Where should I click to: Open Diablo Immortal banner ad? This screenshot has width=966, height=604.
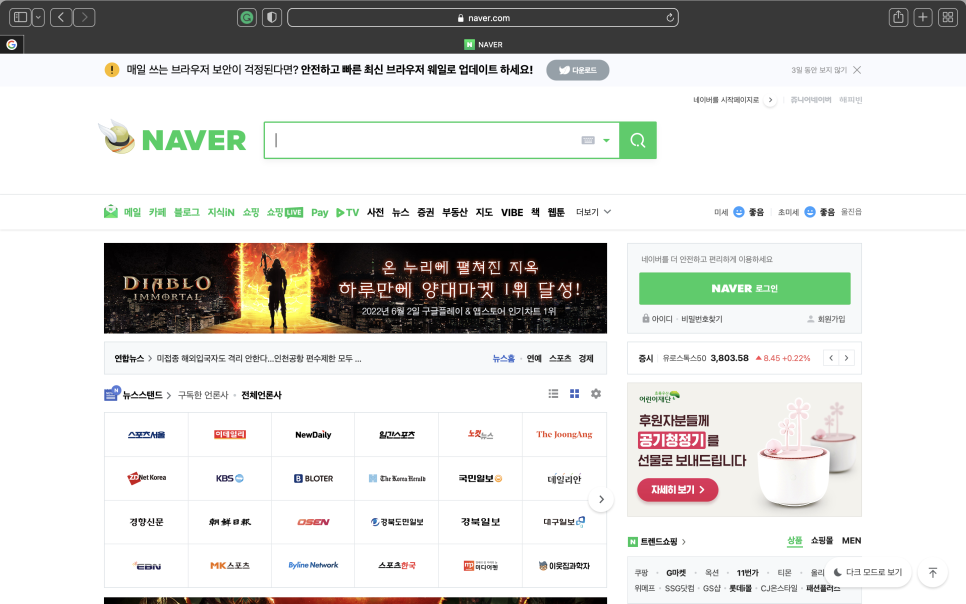[355, 288]
